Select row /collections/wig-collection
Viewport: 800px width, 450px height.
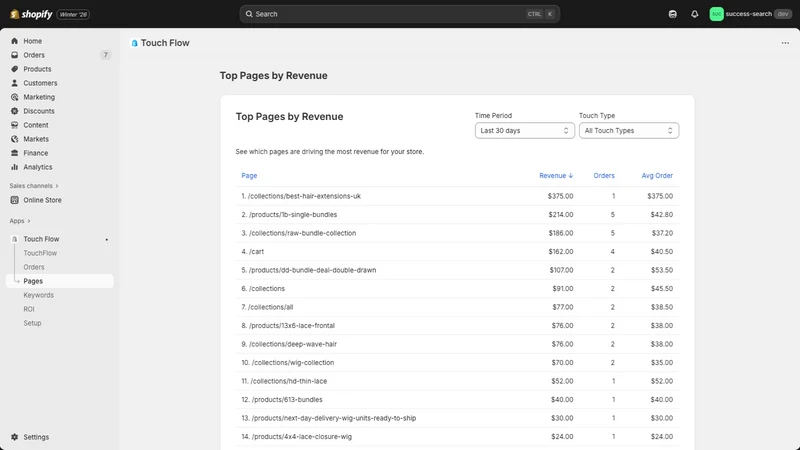click(457, 363)
